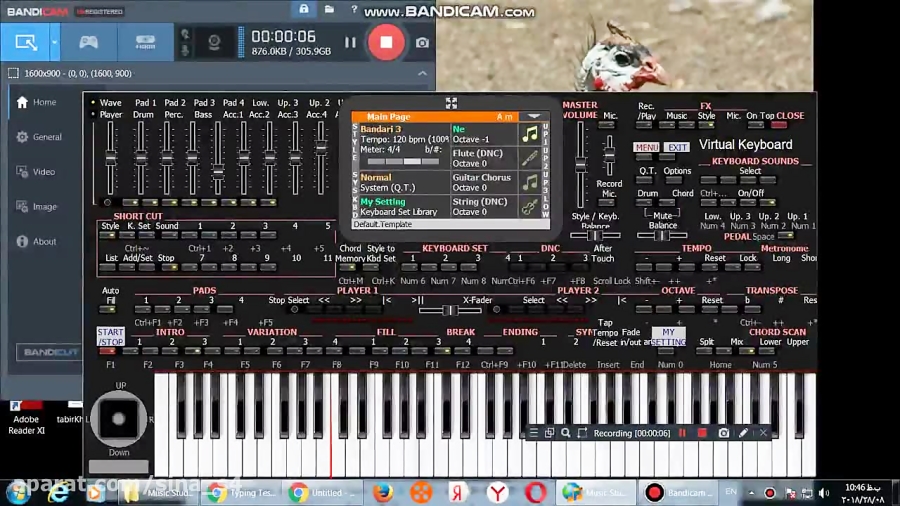Viewport: 900px width, 506px height.
Task: Toggle the On Top button
Action: click(x=755, y=125)
